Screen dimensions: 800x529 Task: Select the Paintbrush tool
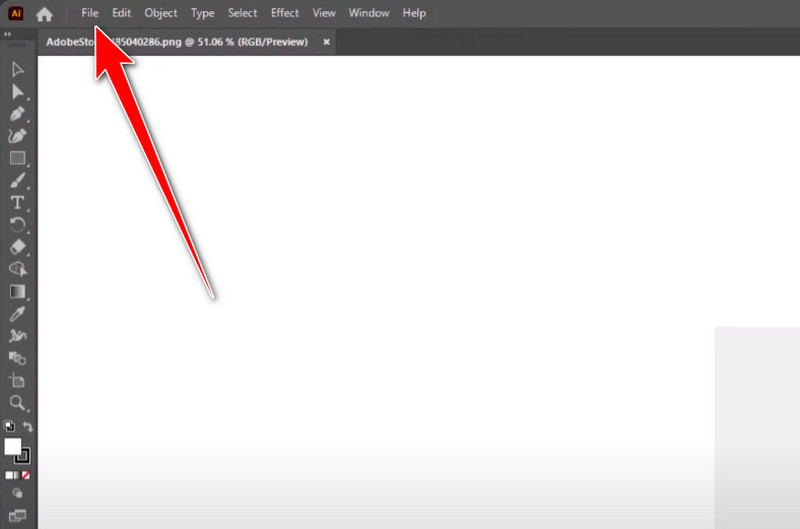[17, 181]
